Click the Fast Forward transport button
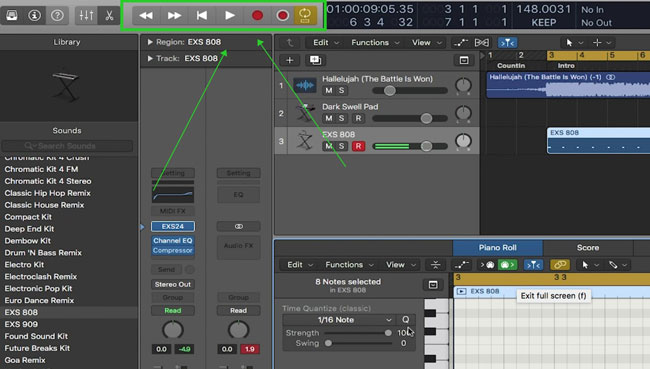The height and width of the screenshot is (369, 650). (174, 15)
